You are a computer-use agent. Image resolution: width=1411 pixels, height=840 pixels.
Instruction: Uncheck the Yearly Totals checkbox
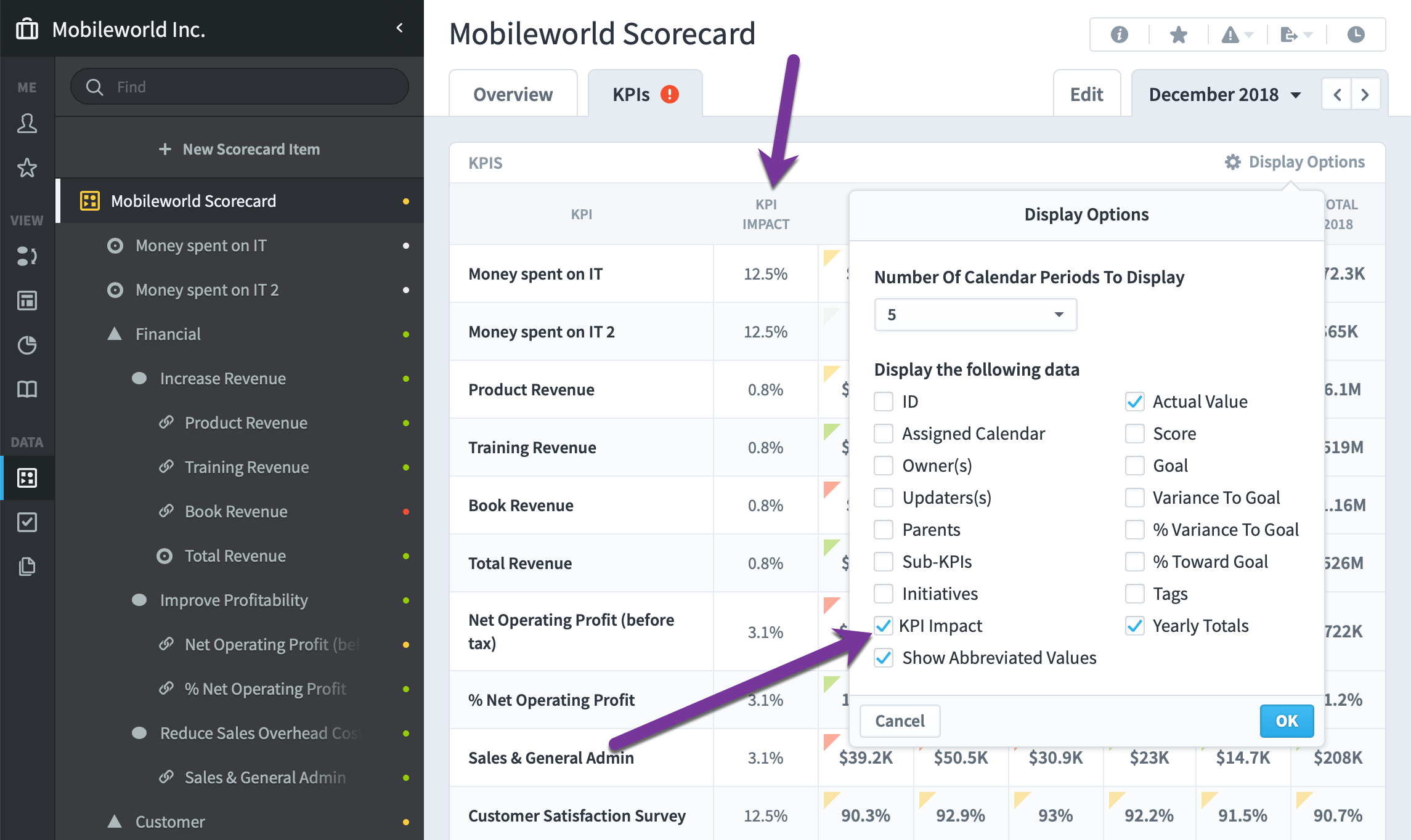click(x=1135, y=626)
